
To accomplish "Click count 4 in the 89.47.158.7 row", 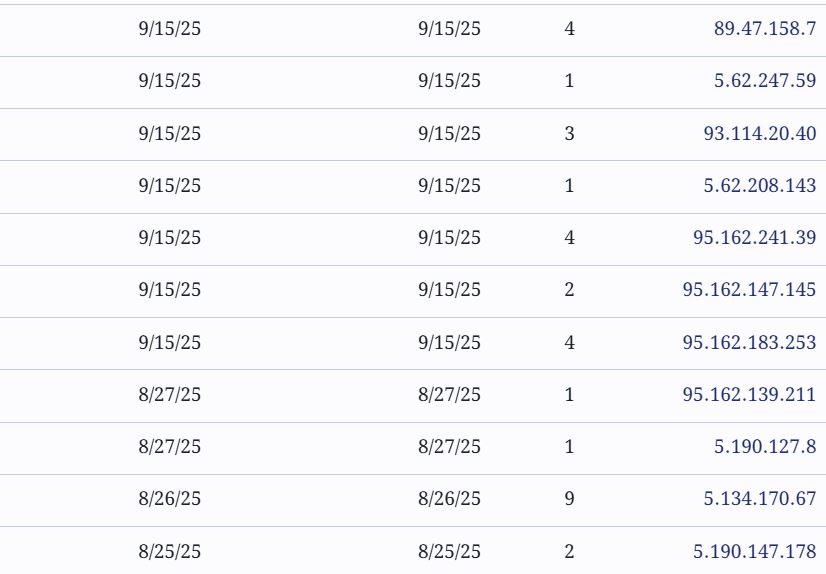I will [x=570, y=29].
